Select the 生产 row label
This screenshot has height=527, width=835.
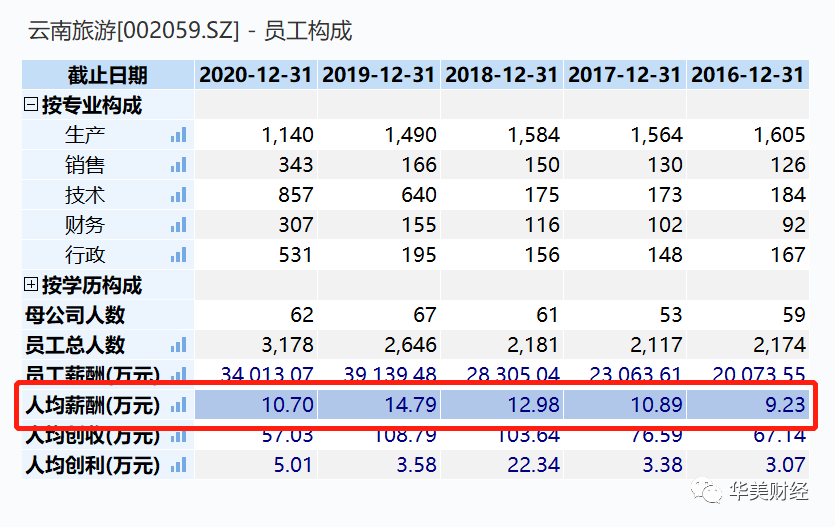click(85, 135)
